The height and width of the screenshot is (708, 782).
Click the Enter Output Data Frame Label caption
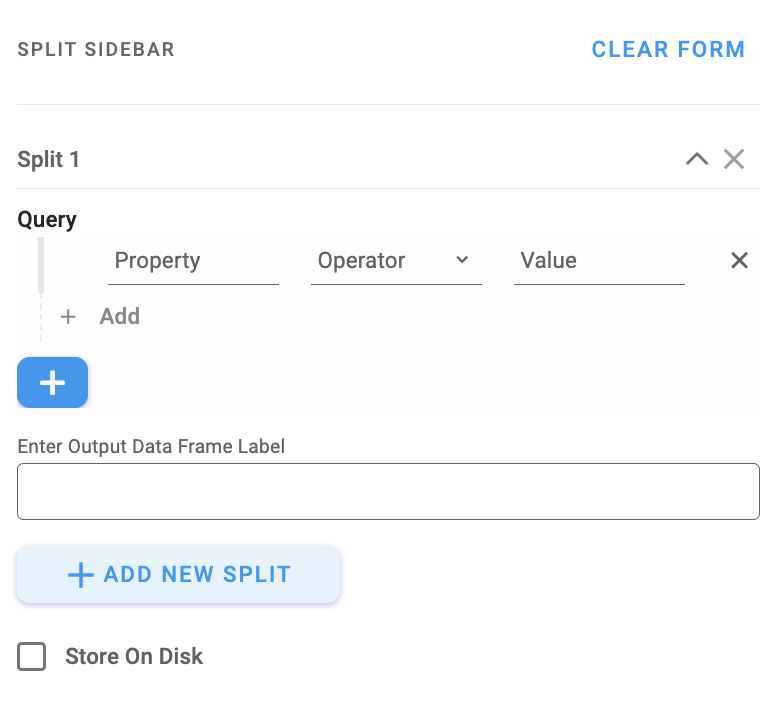tap(151, 447)
